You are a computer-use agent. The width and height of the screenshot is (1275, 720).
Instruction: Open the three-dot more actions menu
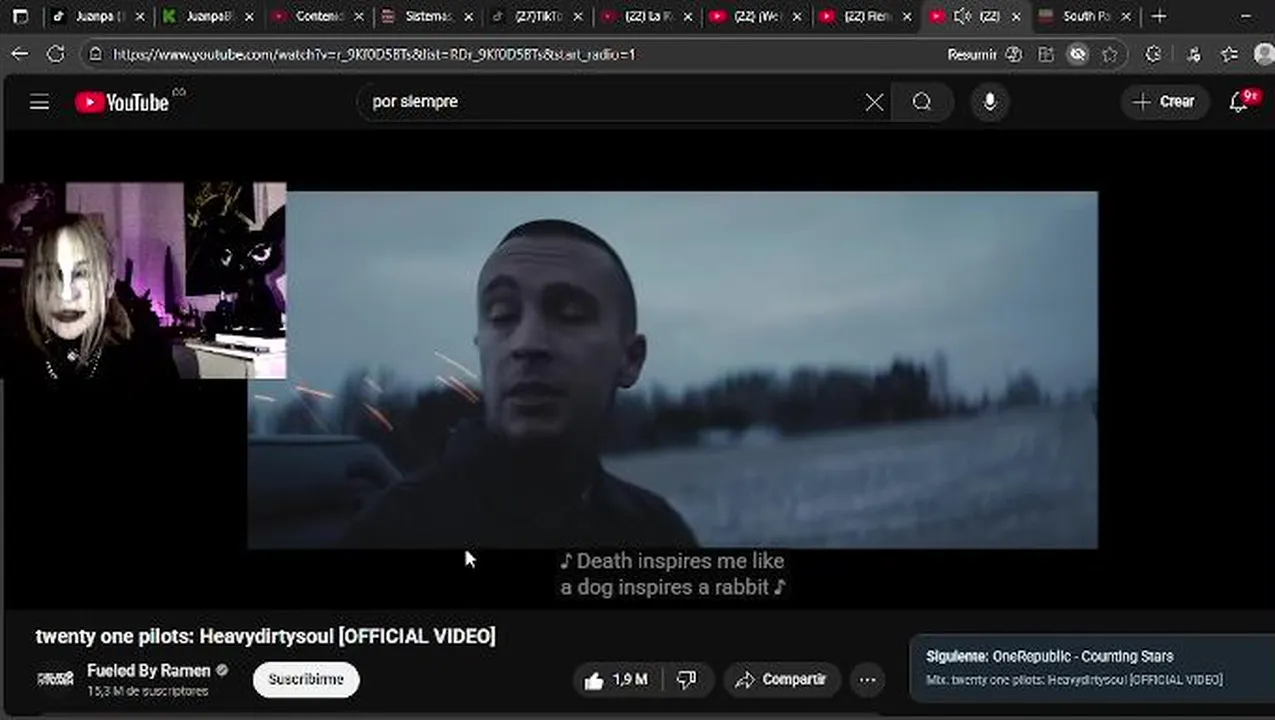click(867, 680)
